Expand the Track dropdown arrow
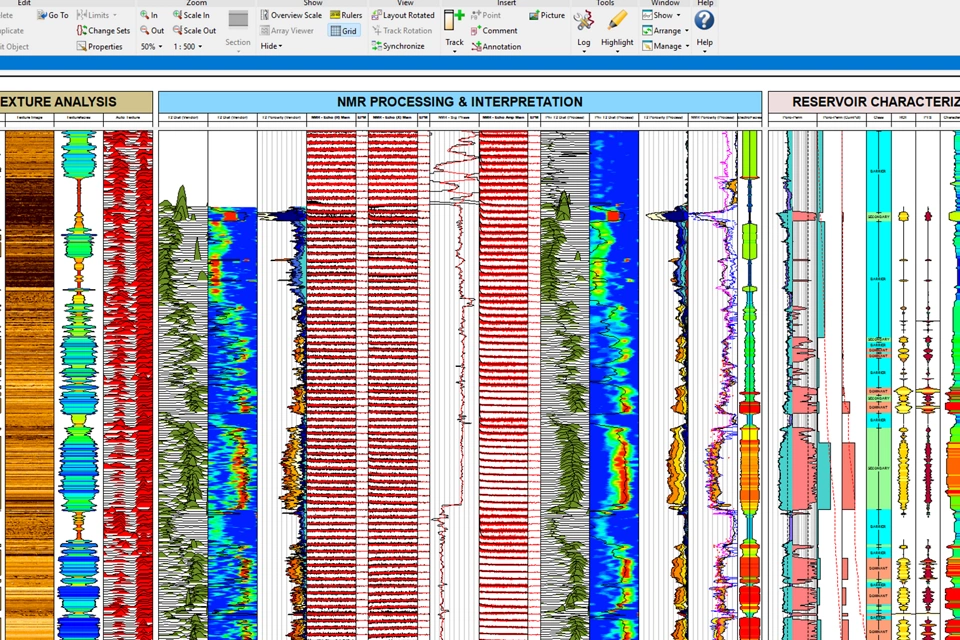The height and width of the screenshot is (640, 960). 454,51
